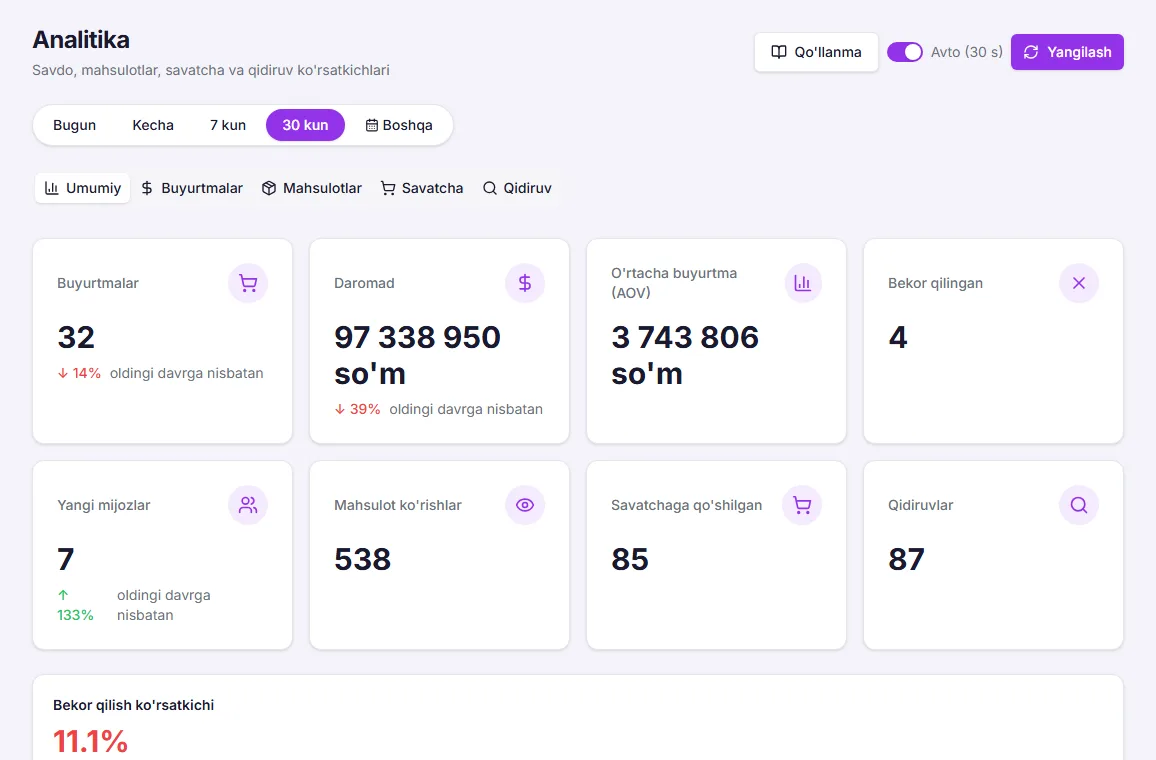Click the 39% decrease indicator on Daromad
Image resolution: width=1156 pixels, height=760 pixels.
(358, 409)
